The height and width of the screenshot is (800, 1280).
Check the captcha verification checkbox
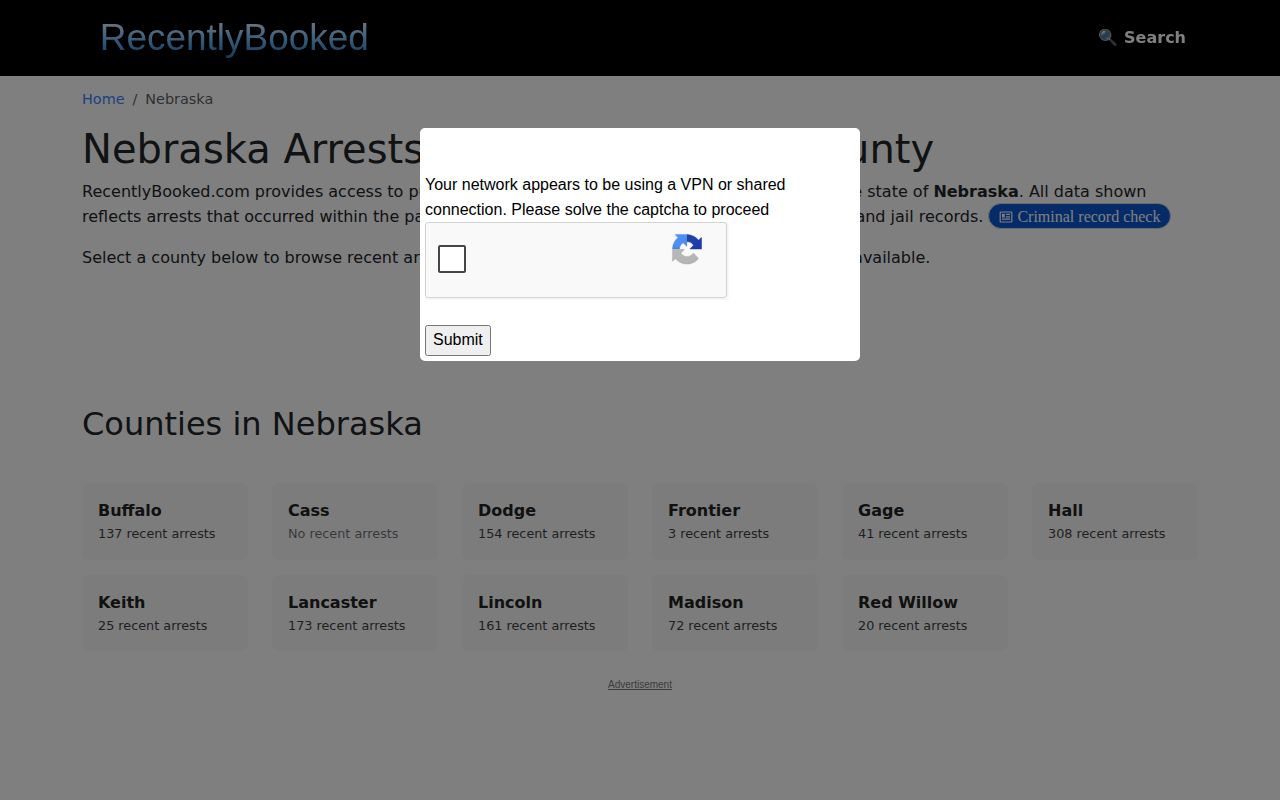click(452, 259)
